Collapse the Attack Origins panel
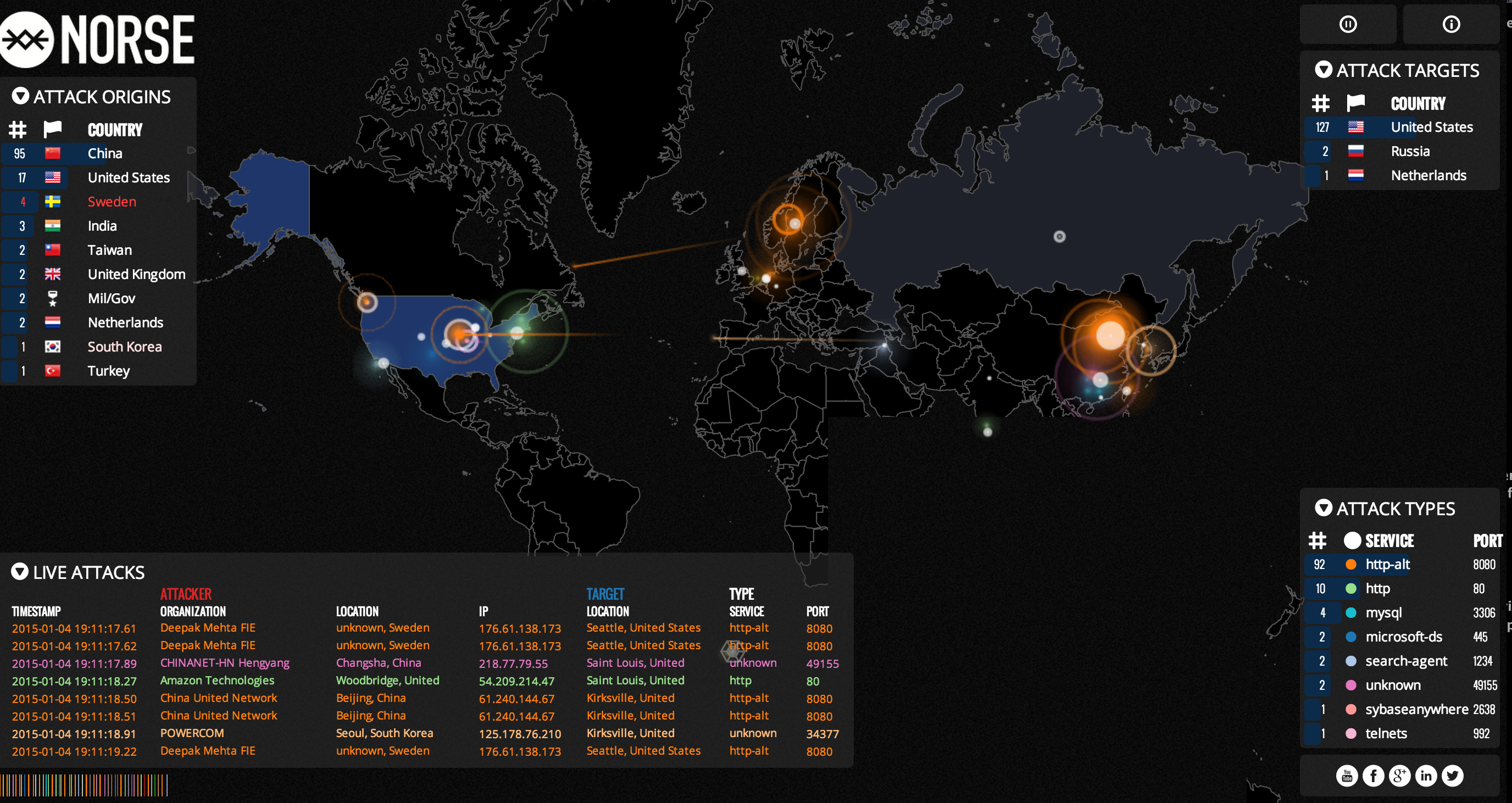1512x803 pixels. click(20, 96)
